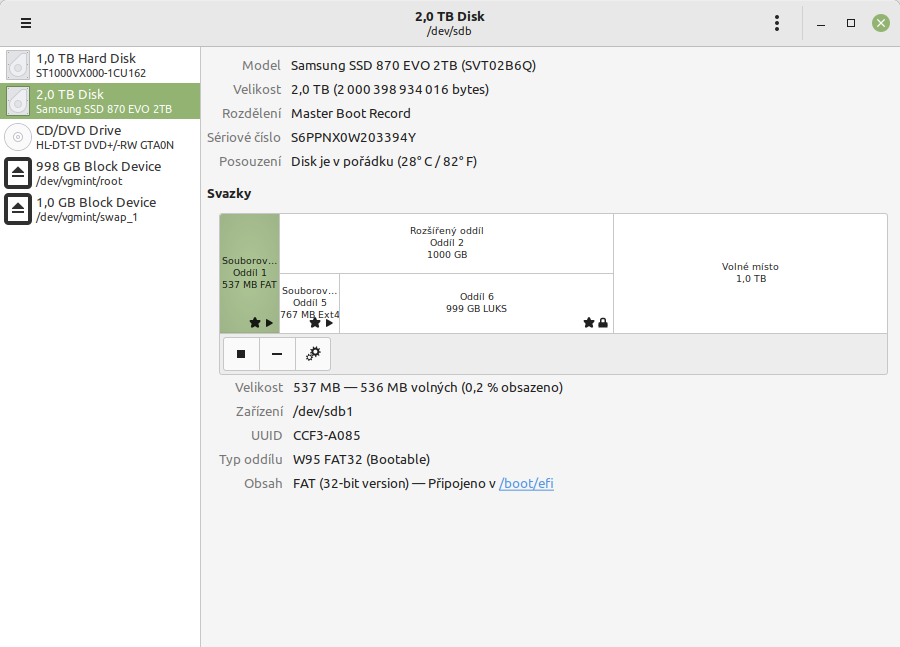Screen dimensions: 900x647
Task: Click the 1,0 TB Hard Disk icon
Action: [x=18, y=65]
